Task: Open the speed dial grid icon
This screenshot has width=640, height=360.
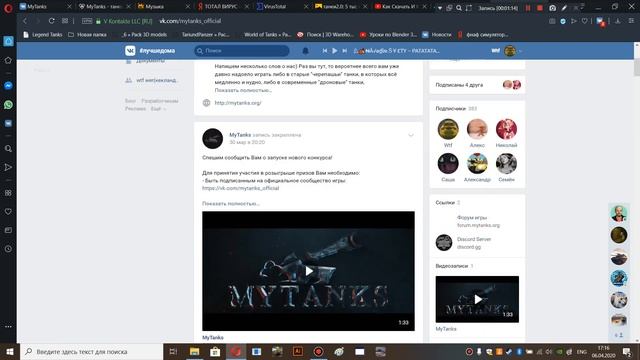Action: point(65,21)
